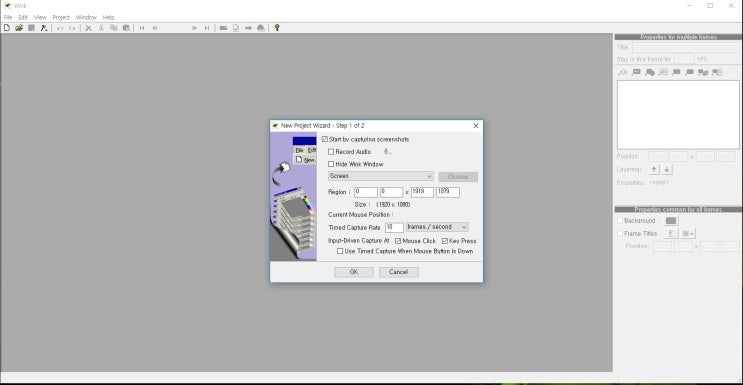The height and width of the screenshot is (385, 743).
Task: Click the Render arrow toolbar icon
Action: click(x=248, y=28)
